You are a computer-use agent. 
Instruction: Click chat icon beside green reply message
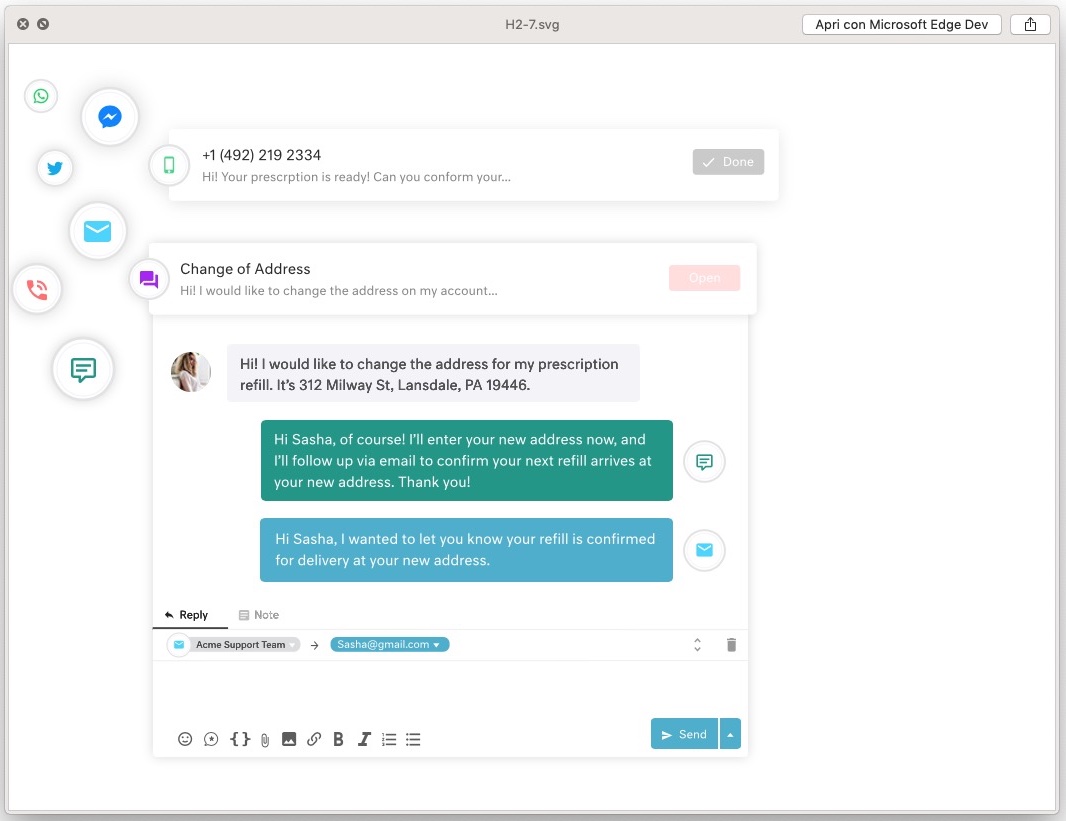pyautogui.click(x=704, y=462)
